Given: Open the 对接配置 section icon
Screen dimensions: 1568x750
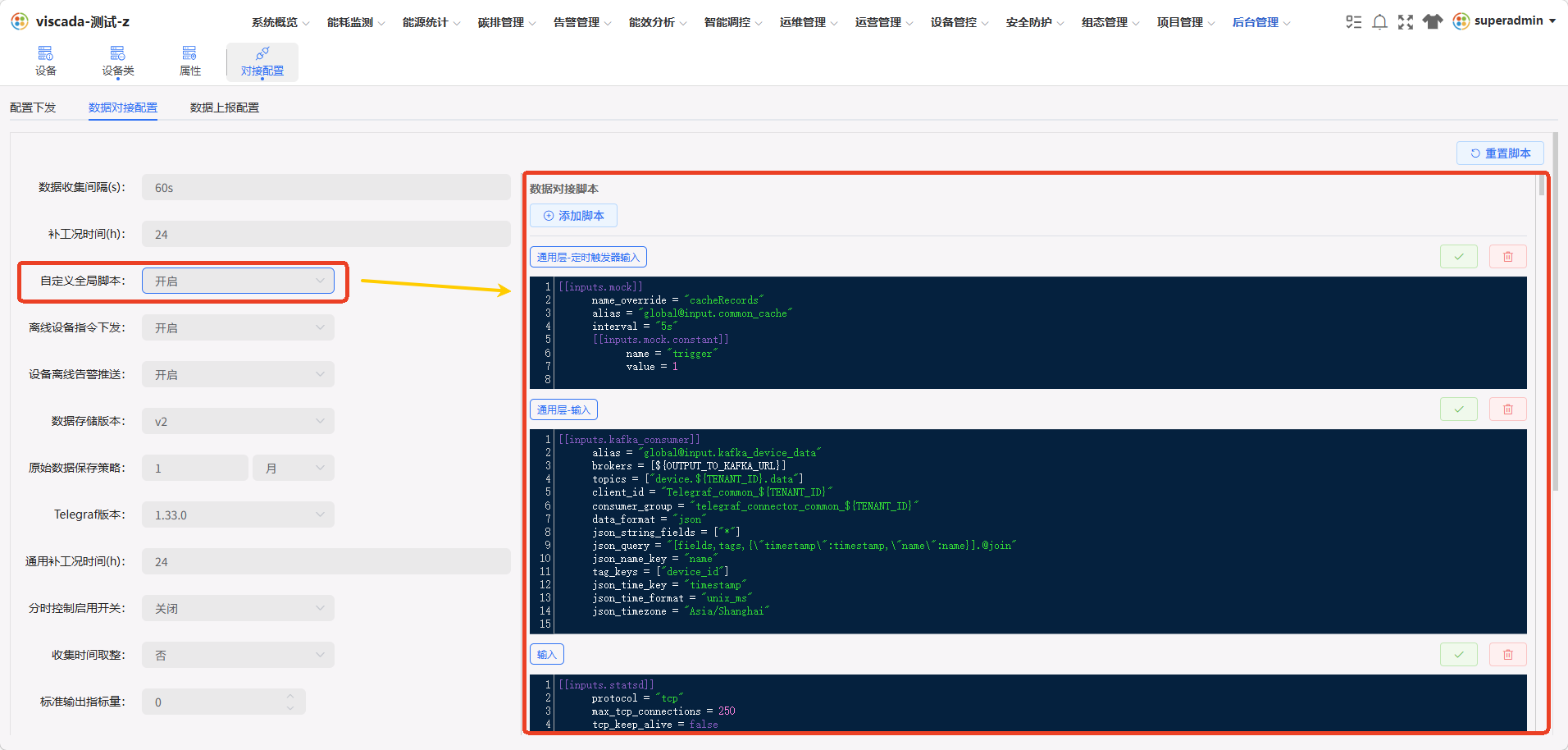Looking at the screenshot, I should [x=262, y=53].
